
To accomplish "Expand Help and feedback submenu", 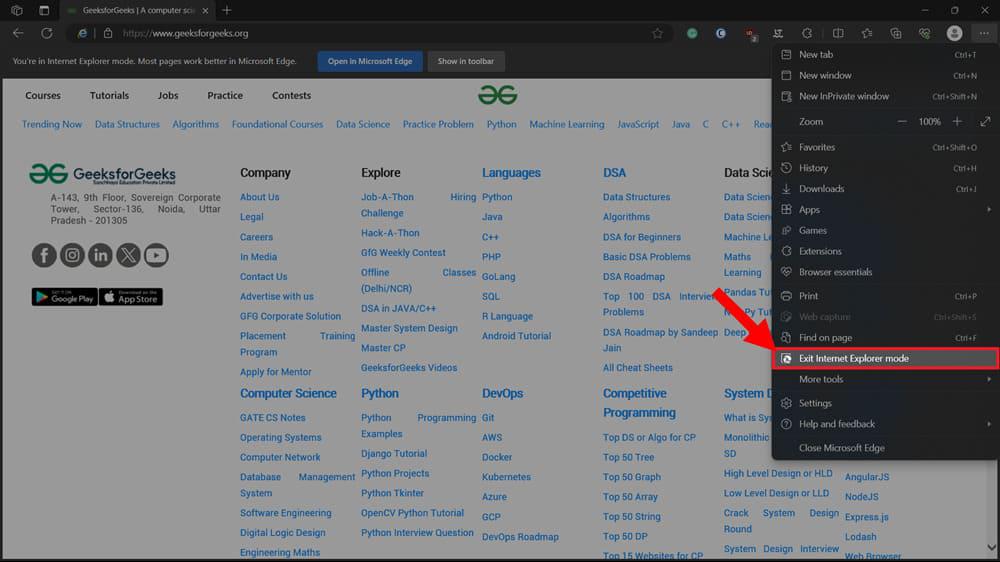I will (989, 424).
